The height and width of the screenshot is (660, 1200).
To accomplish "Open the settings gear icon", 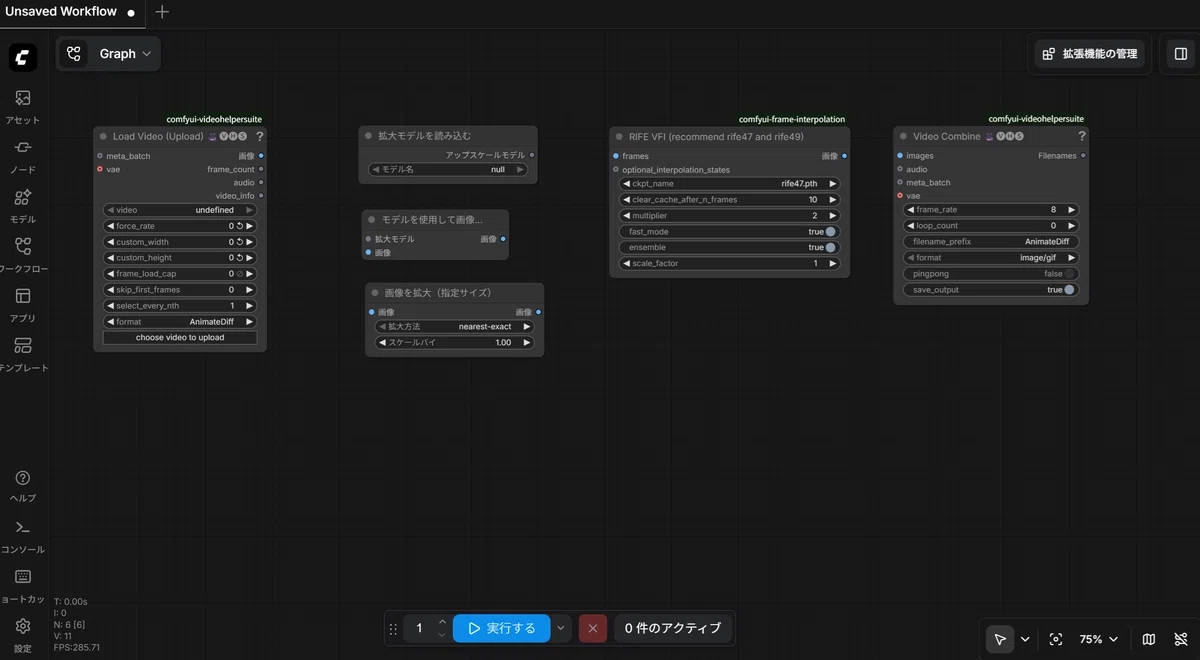I will 23,634.
